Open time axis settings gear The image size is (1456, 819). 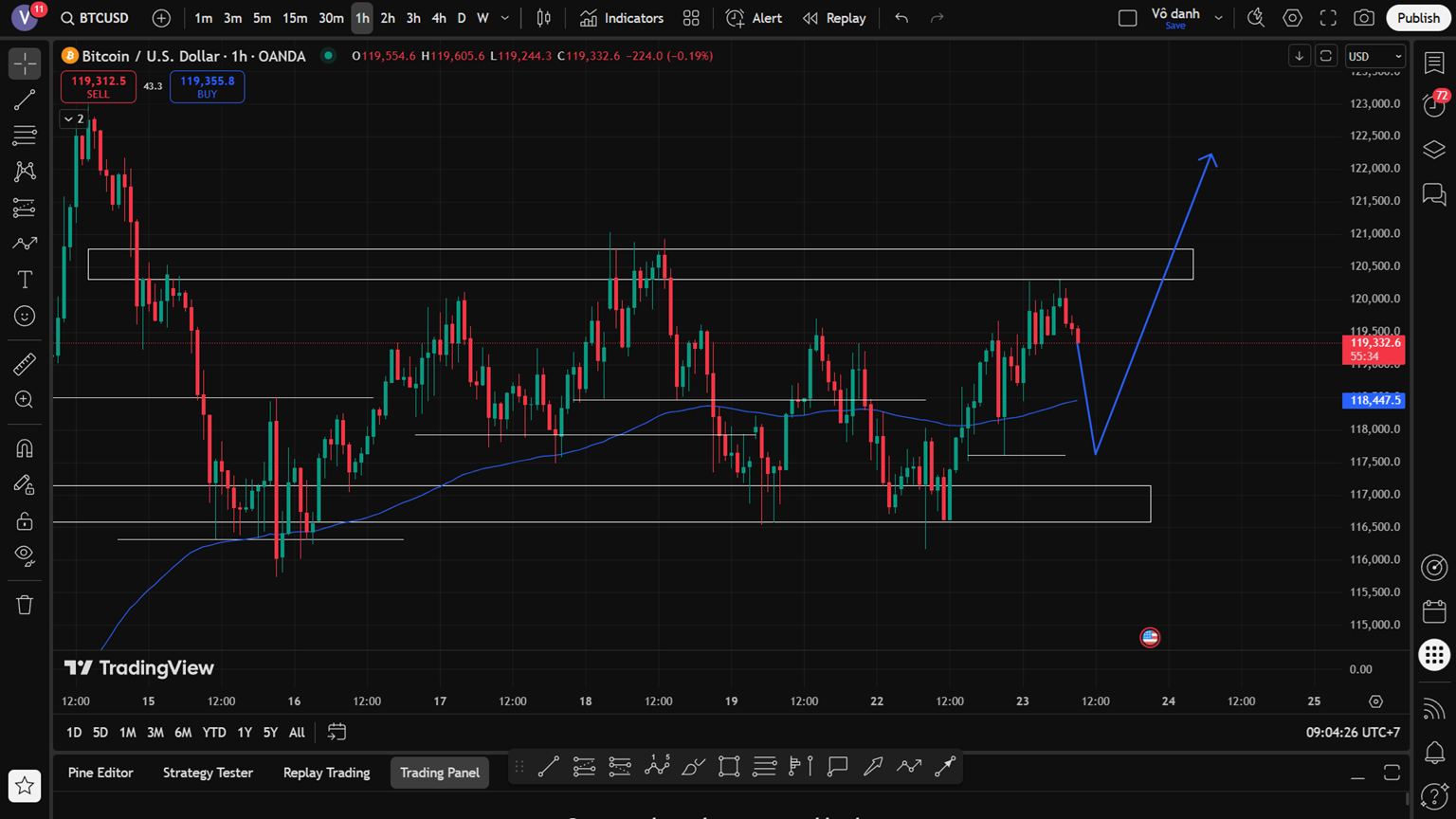click(1375, 701)
